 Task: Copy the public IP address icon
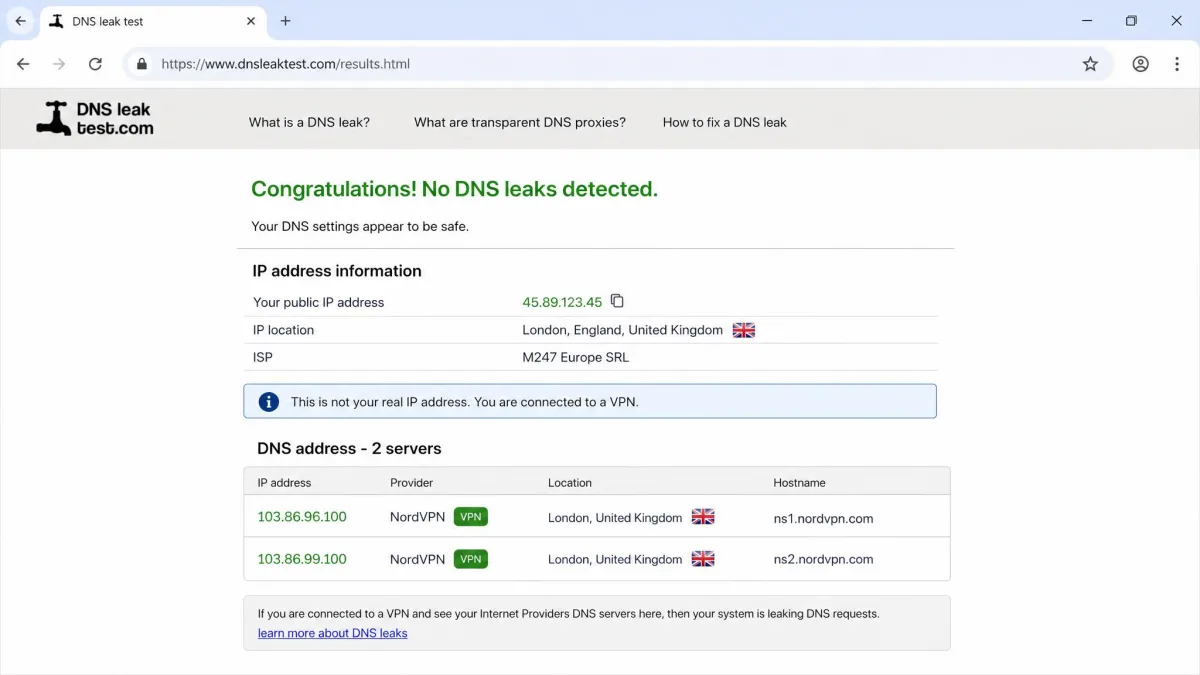point(617,301)
